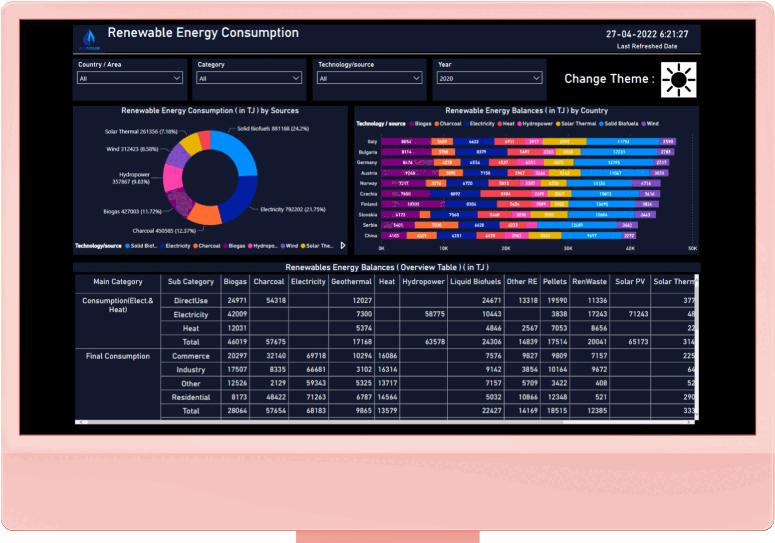
Task: Select the Residential sub category row
Action: tap(191, 397)
